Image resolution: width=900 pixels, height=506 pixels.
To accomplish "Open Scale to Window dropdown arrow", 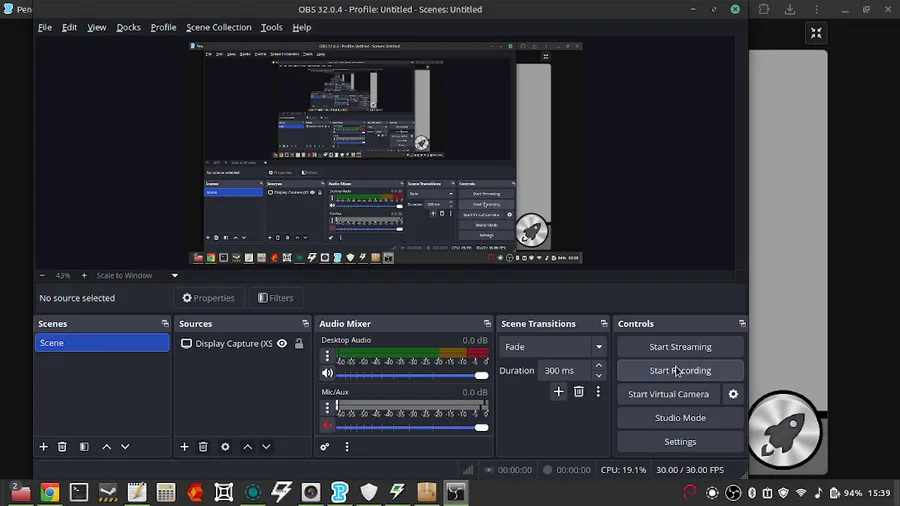I will click(x=175, y=275).
